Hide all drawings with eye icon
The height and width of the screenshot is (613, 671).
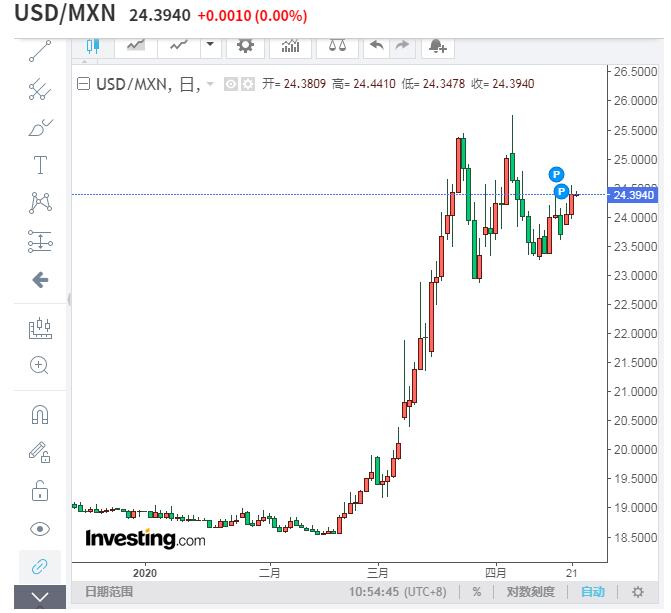[x=40, y=529]
